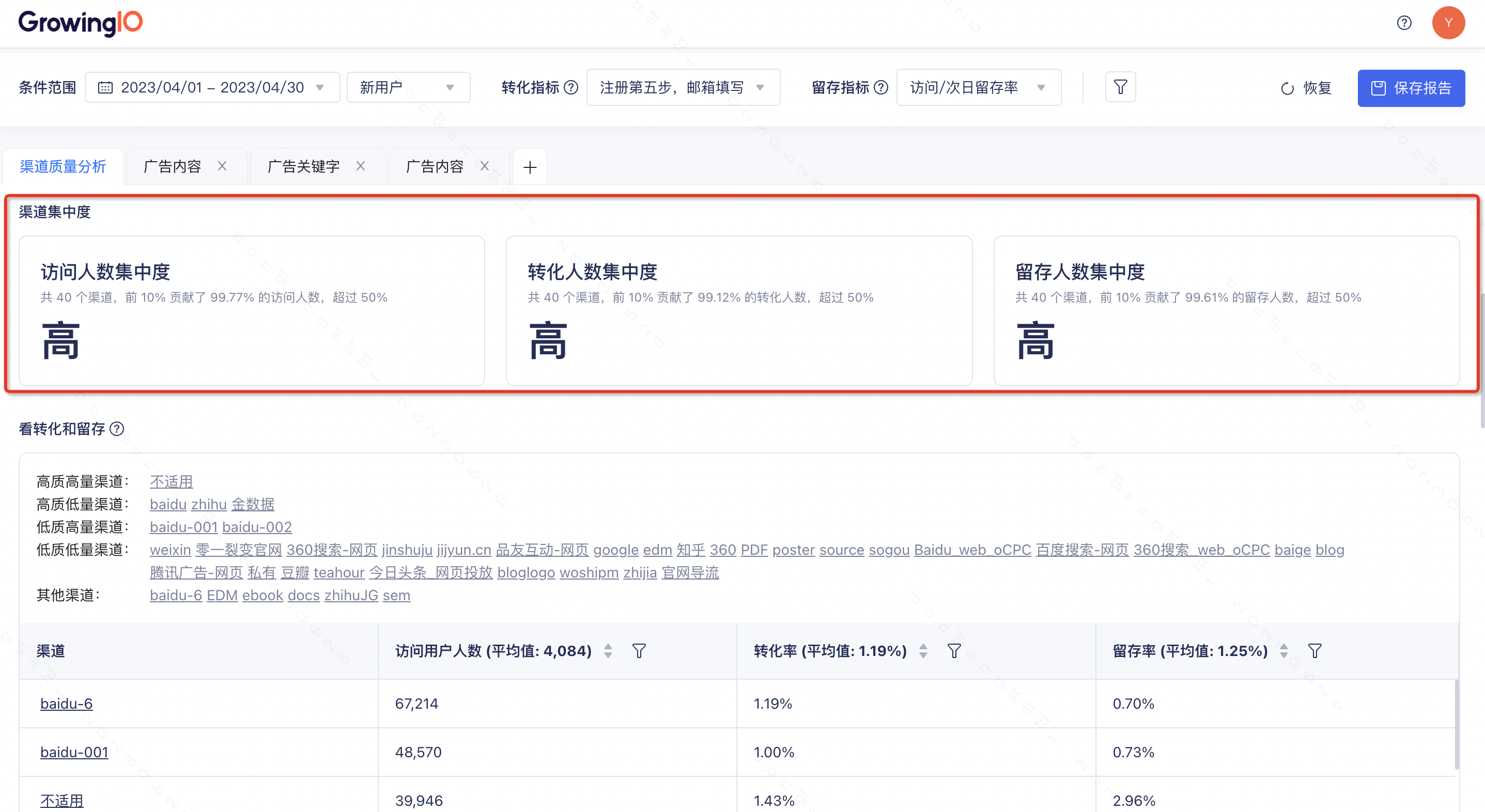
Task: Switch to the first 广告内容 tab
Action: (x=173, y=166)
